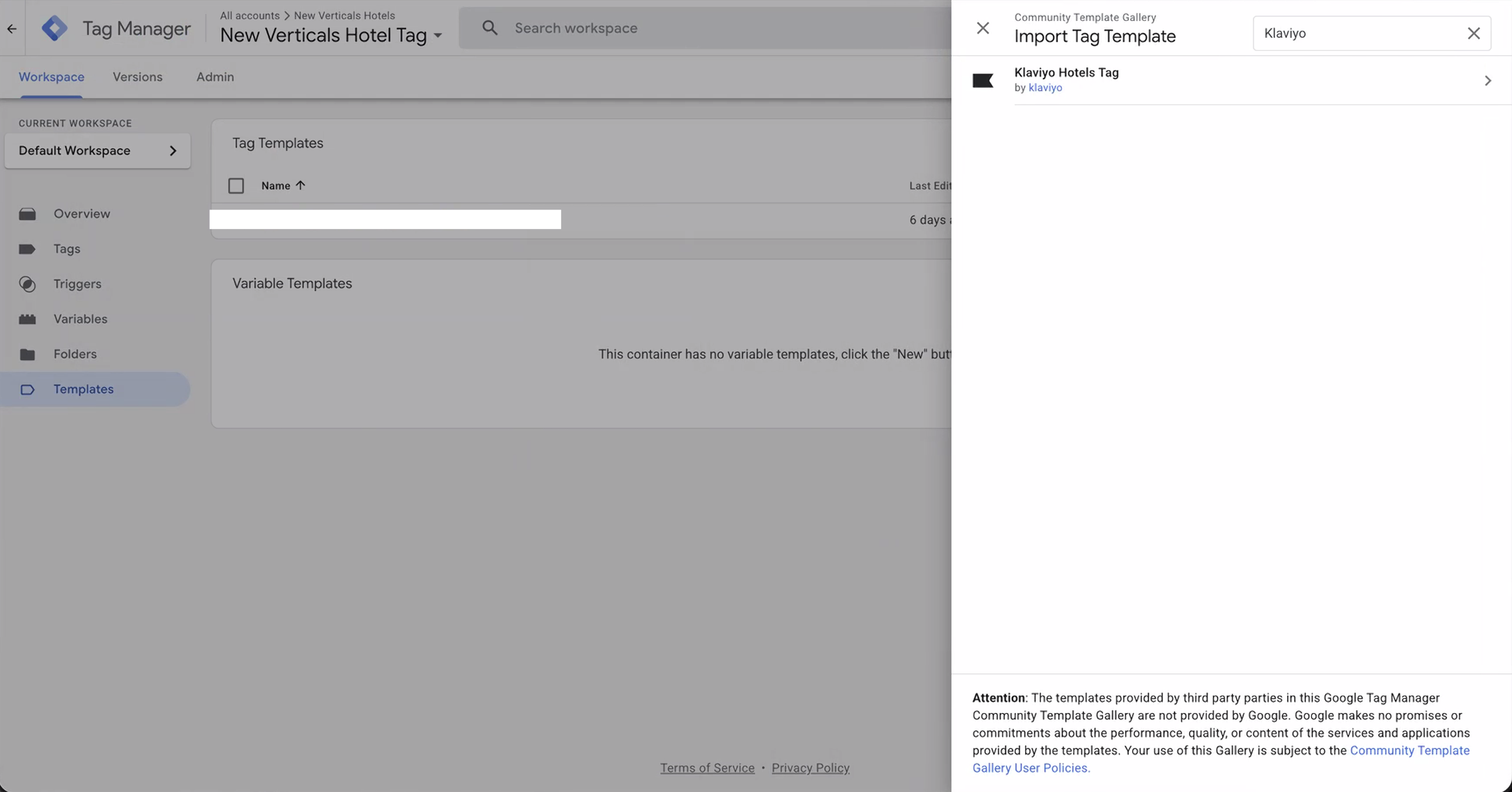Image resolution: width=1512 pixels, height=792 pixels.
Task: Open Community Template Gallery User Policies link
Action: click(x=1409, y=750)
